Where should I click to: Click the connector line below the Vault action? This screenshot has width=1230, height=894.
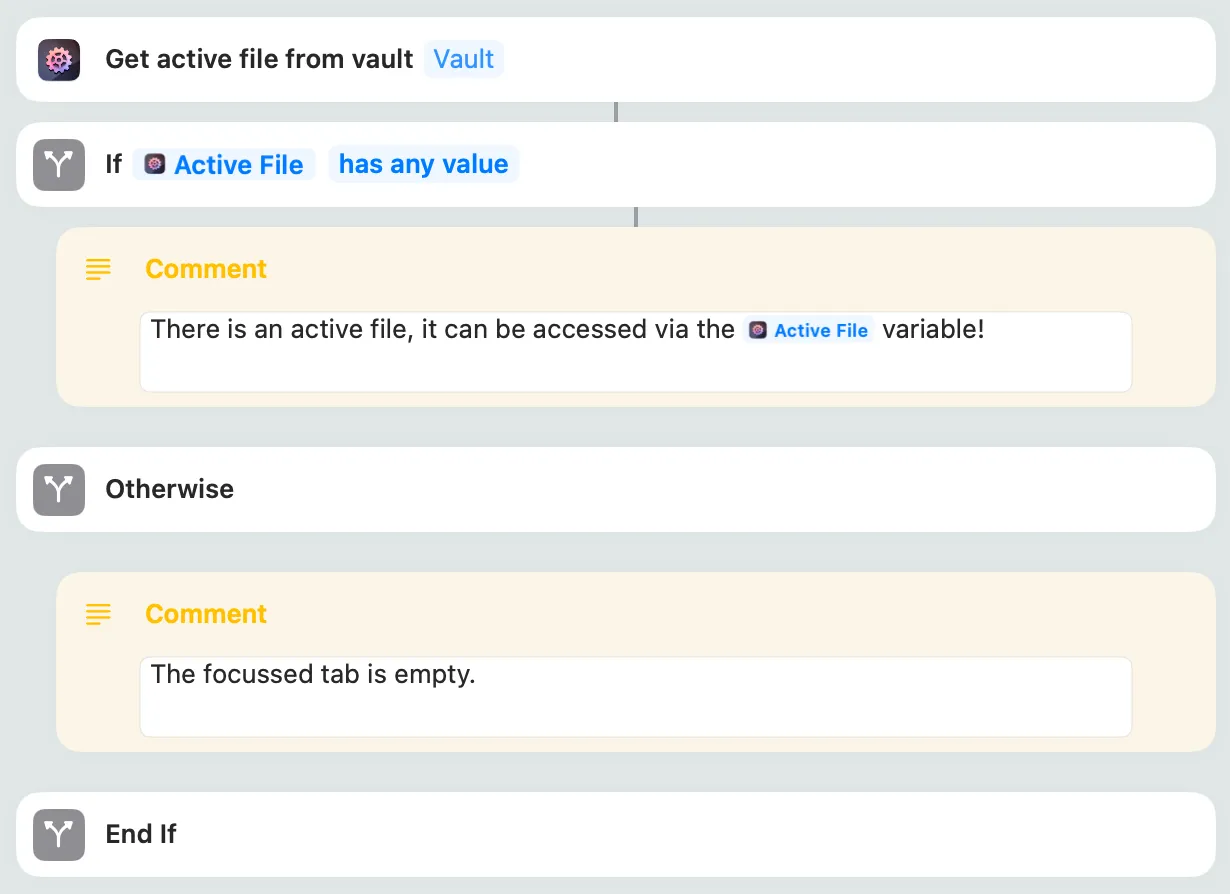click(615, 112)
